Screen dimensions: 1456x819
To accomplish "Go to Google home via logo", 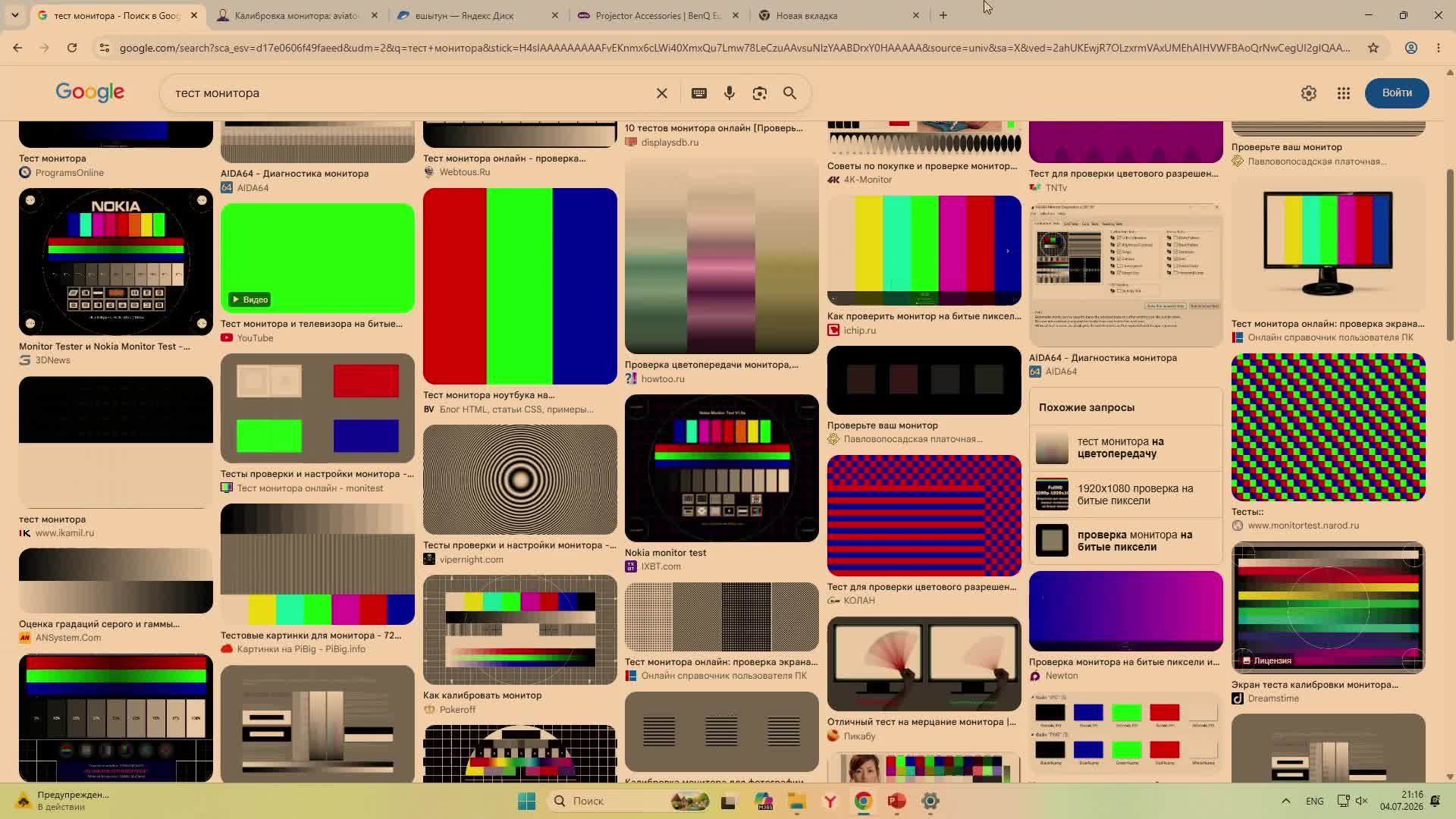I will (89, 93).
